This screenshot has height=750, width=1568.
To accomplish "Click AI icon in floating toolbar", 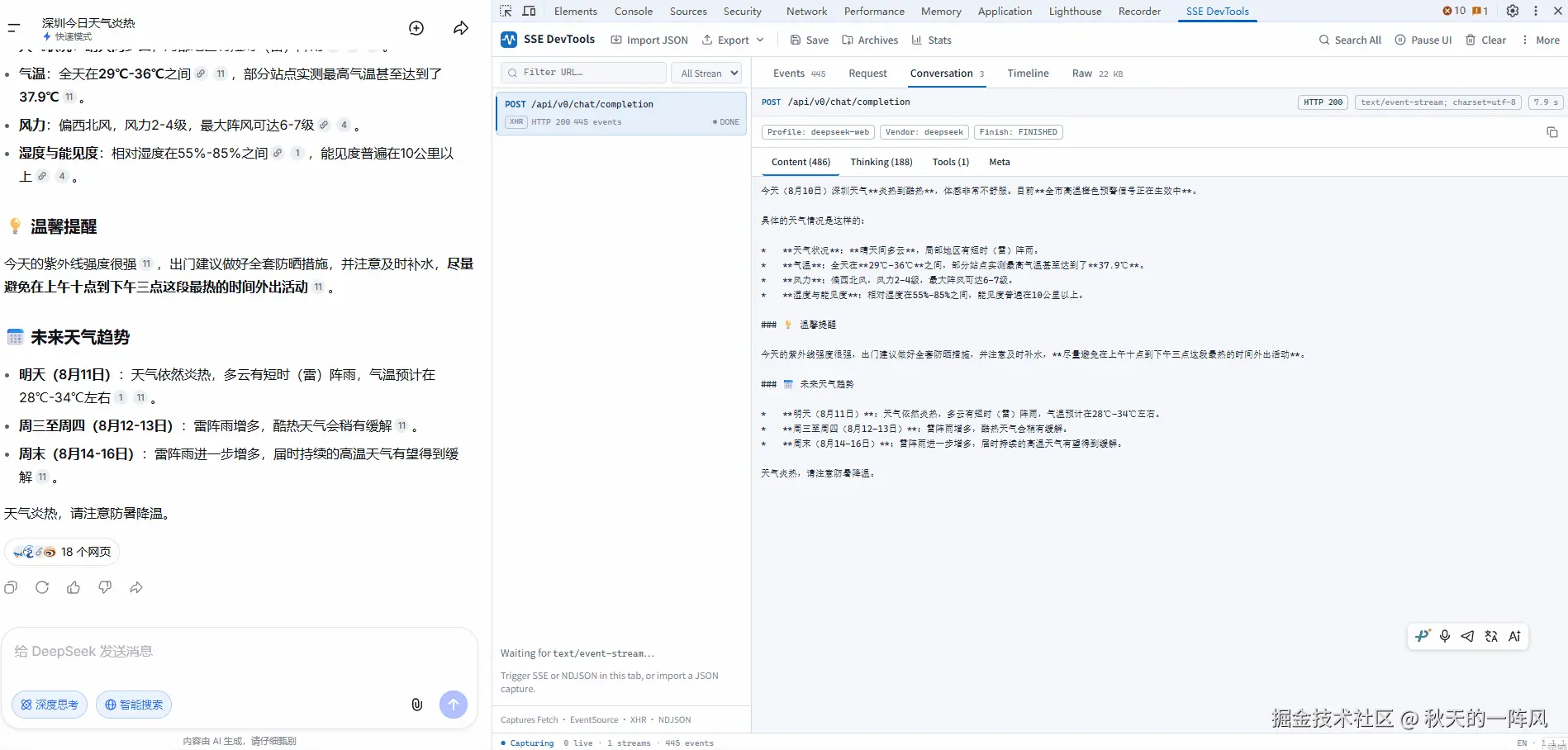I will [x=1514, y=636].
